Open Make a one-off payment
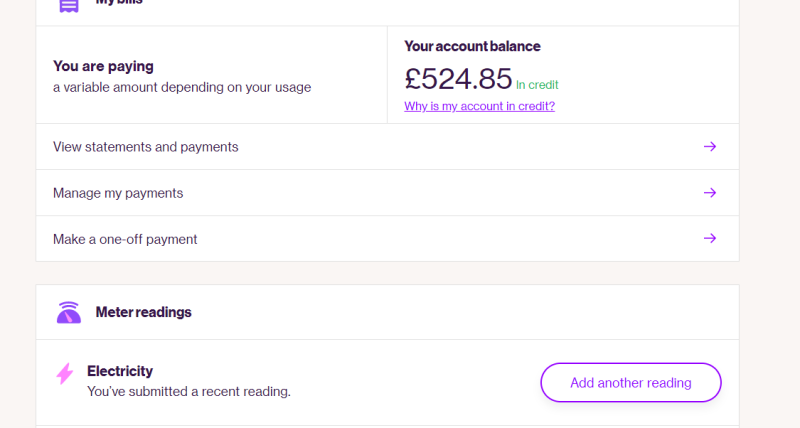This screenshot has height=428, width=800. point(387,238)
